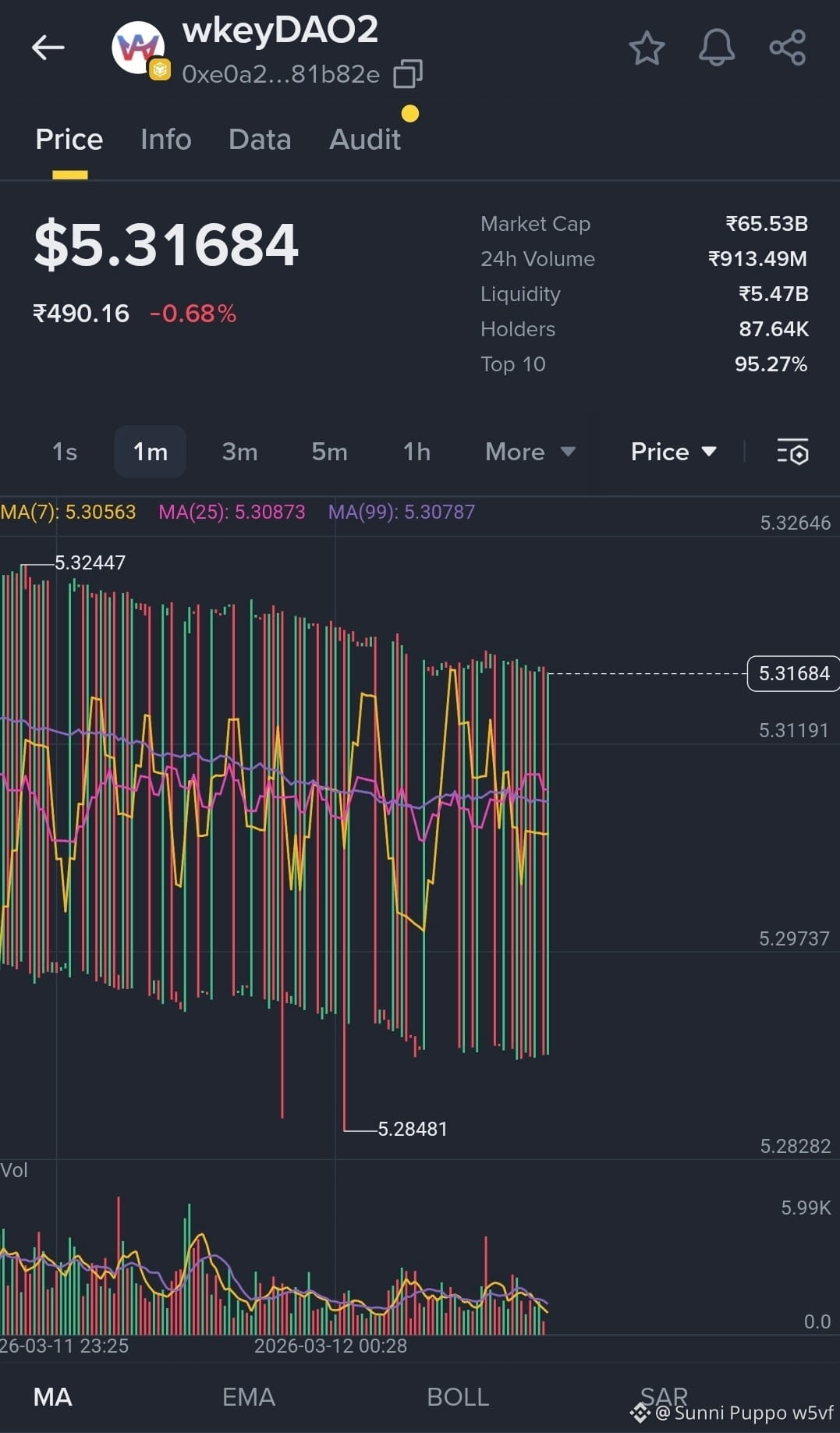Tap the Vol label on volume panel
The width and height of the screenshot is (840, 1433).
[14, 1170]
